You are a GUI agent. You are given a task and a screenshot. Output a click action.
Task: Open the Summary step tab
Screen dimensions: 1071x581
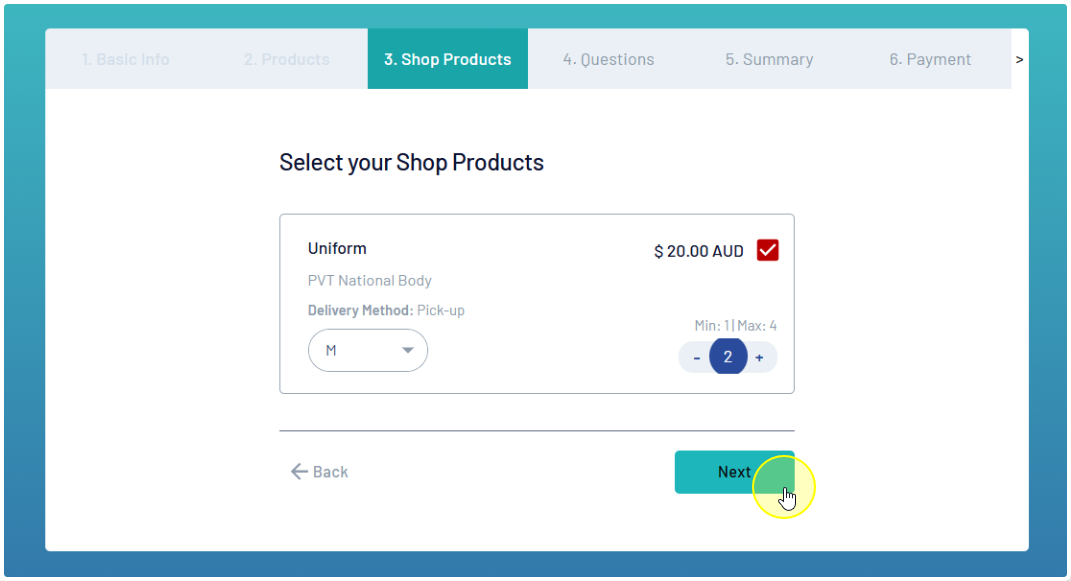769,59
